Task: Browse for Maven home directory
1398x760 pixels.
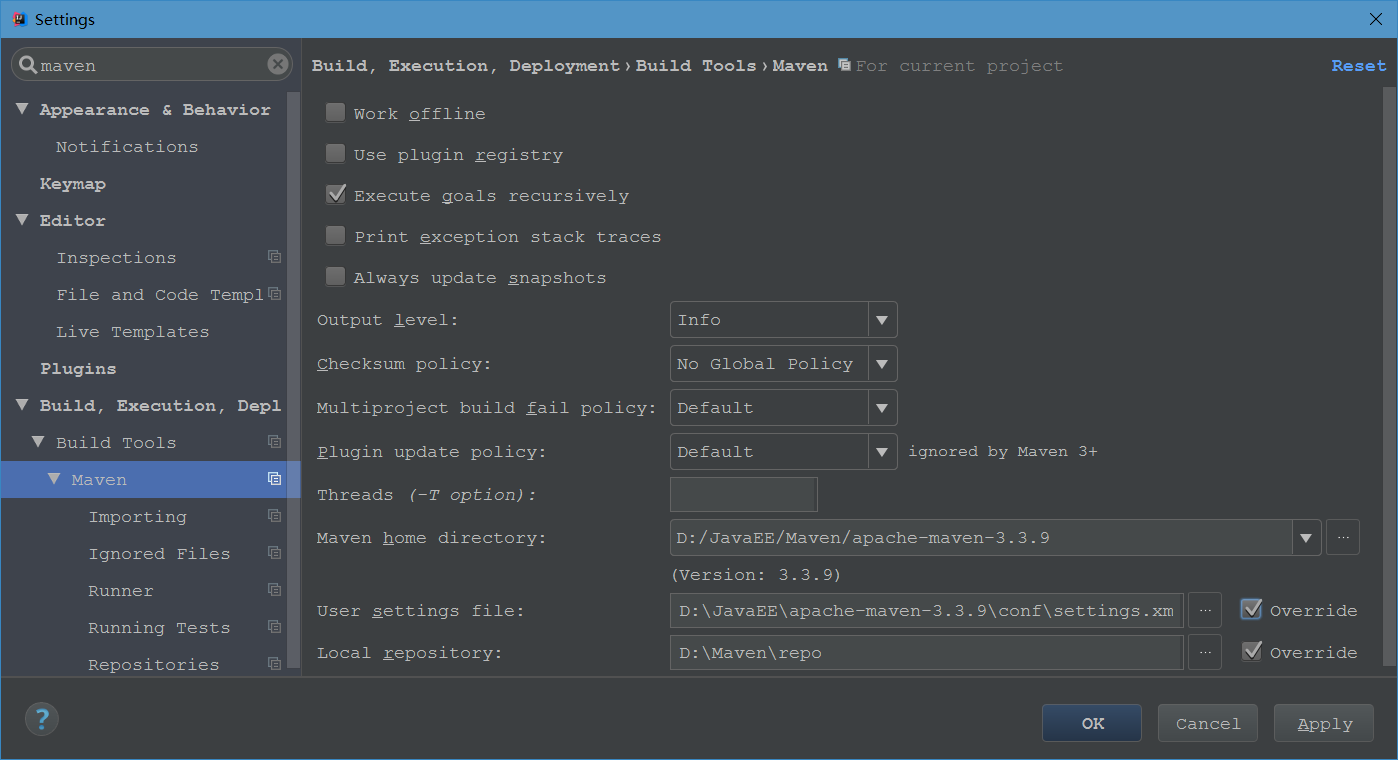Action: pos(1343,538)
